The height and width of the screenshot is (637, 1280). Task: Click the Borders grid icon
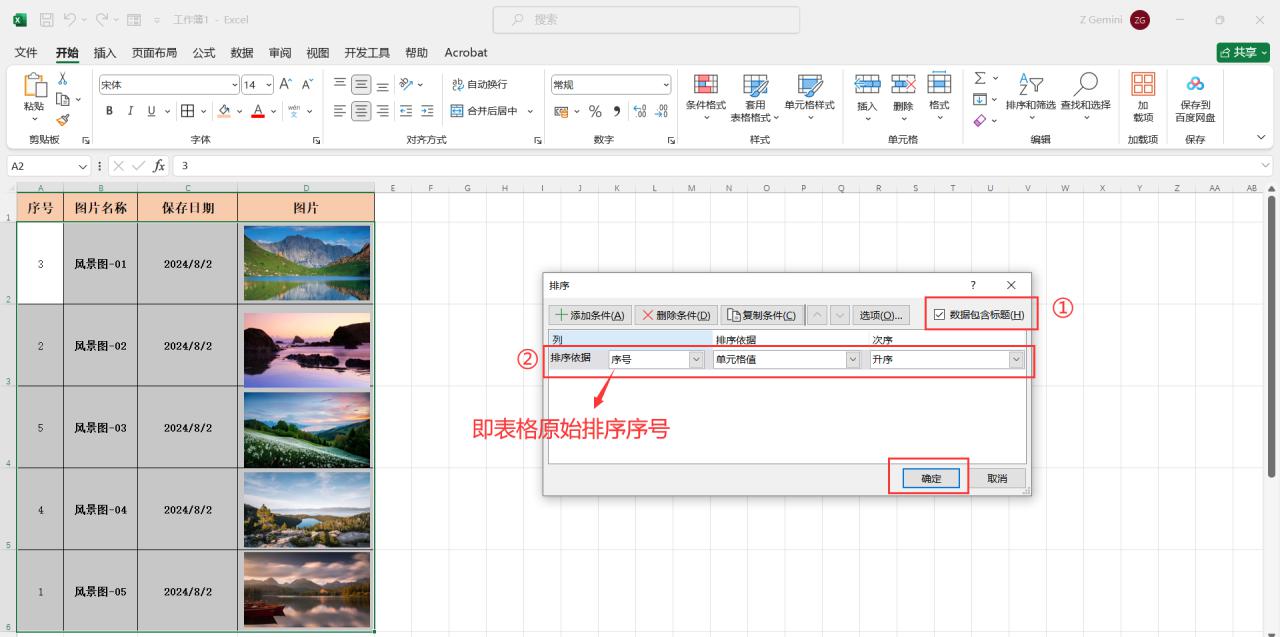[187, 111]
